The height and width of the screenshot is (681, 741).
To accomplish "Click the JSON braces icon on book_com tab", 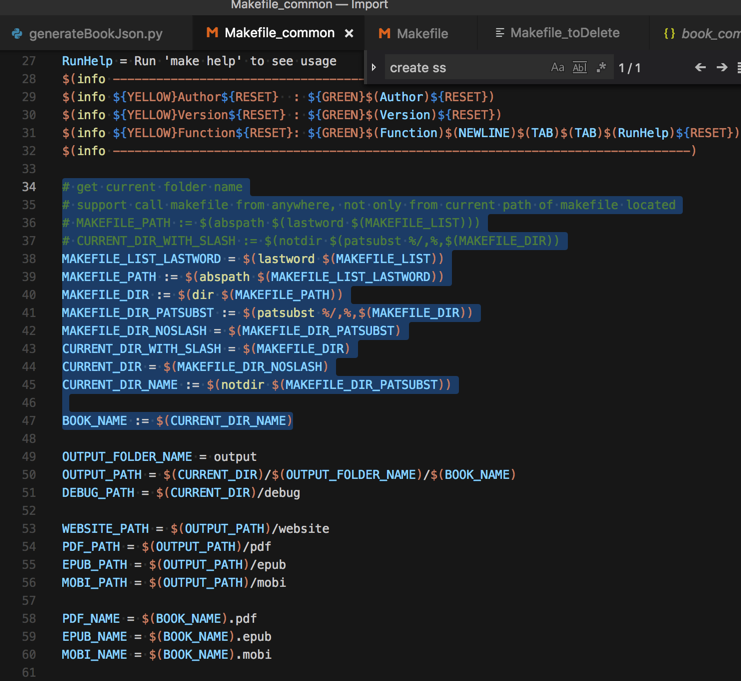I will pyautogui.click(x=669, y=33).
